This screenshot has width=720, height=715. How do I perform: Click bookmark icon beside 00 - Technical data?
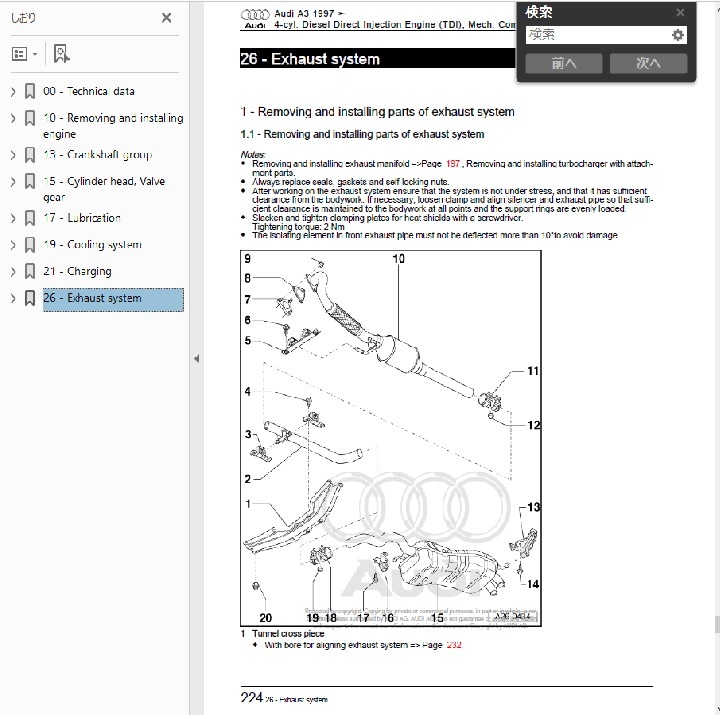30,91
